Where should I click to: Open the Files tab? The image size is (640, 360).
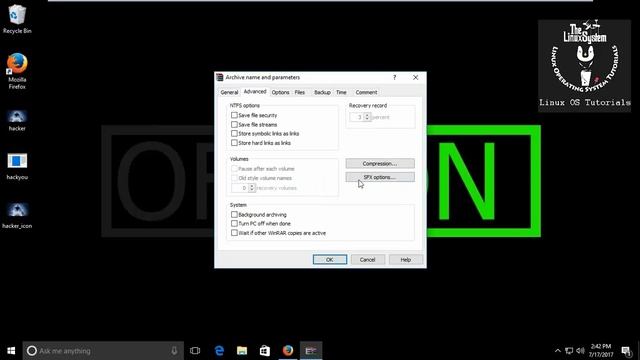[300, 93]
